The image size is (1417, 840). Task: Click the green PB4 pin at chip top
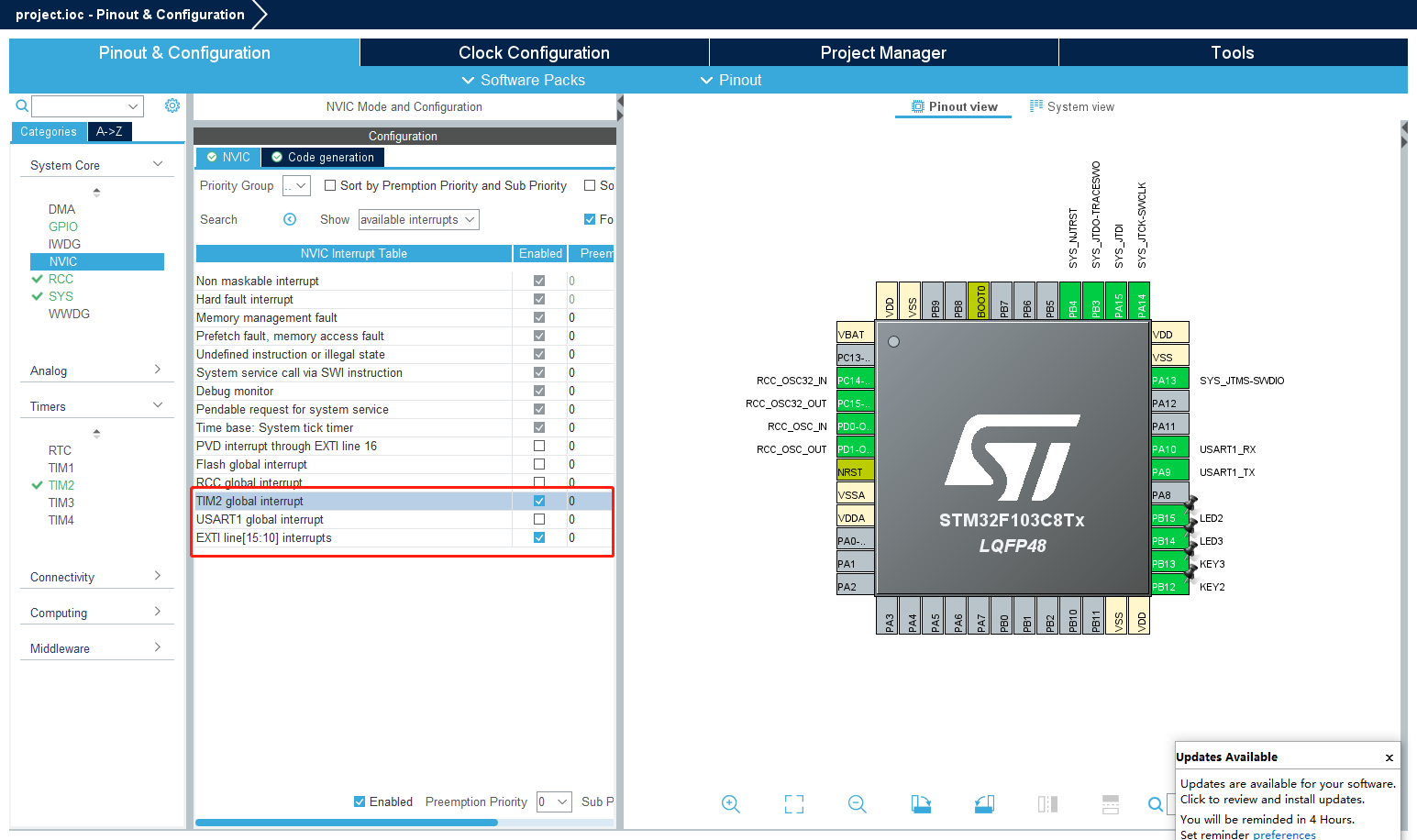pos(1071,301)
